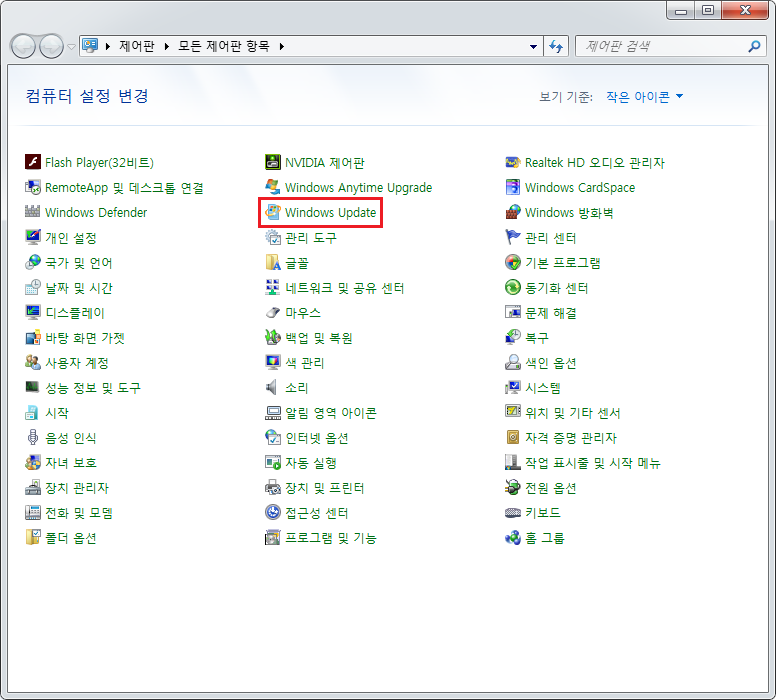Click the Forward navigation button
This screenshot has width=776, height=700.
(x=51, y=47)
